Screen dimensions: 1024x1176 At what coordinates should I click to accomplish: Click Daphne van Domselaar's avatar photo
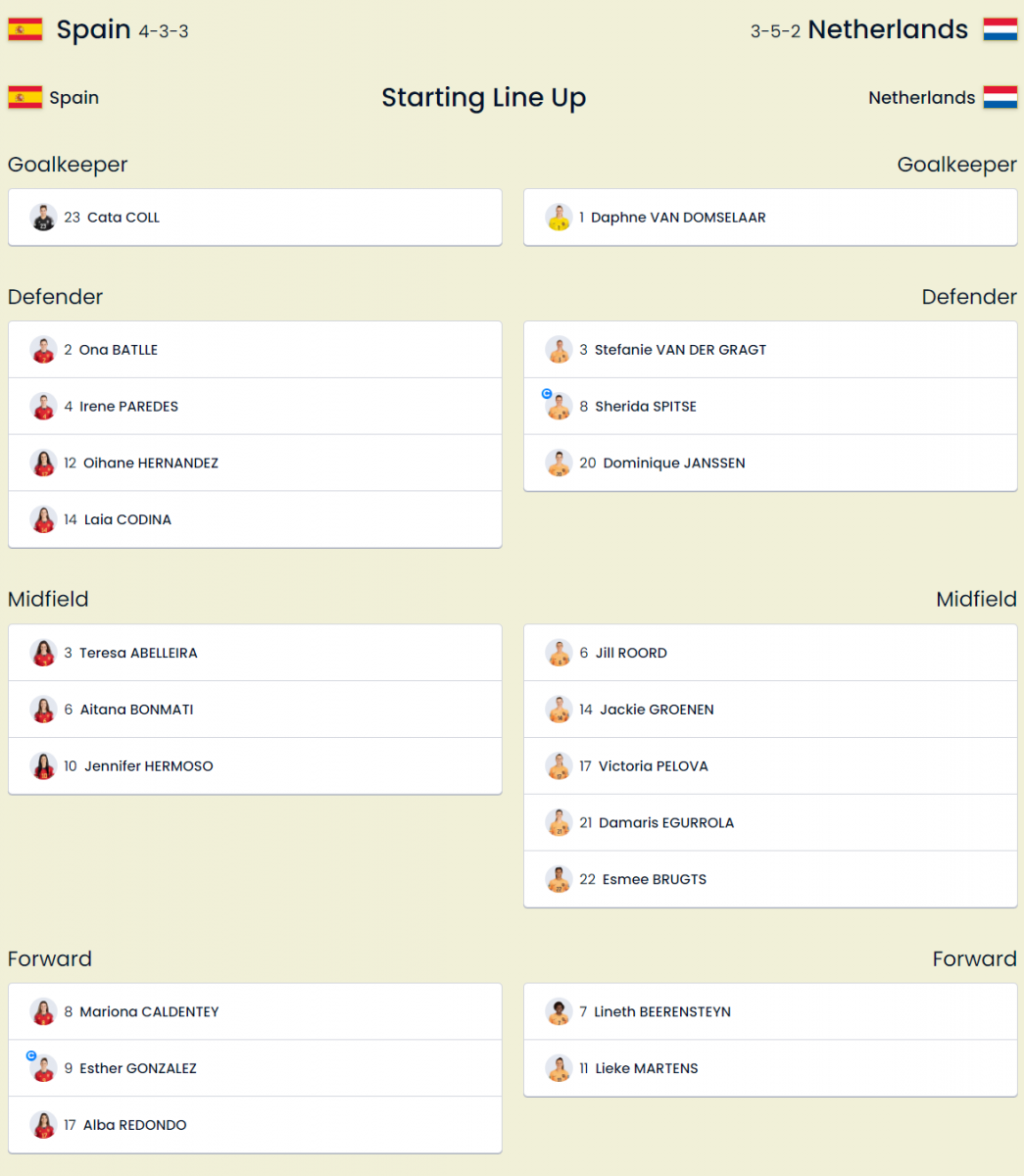pyautogui.click(x=559, y=218)
